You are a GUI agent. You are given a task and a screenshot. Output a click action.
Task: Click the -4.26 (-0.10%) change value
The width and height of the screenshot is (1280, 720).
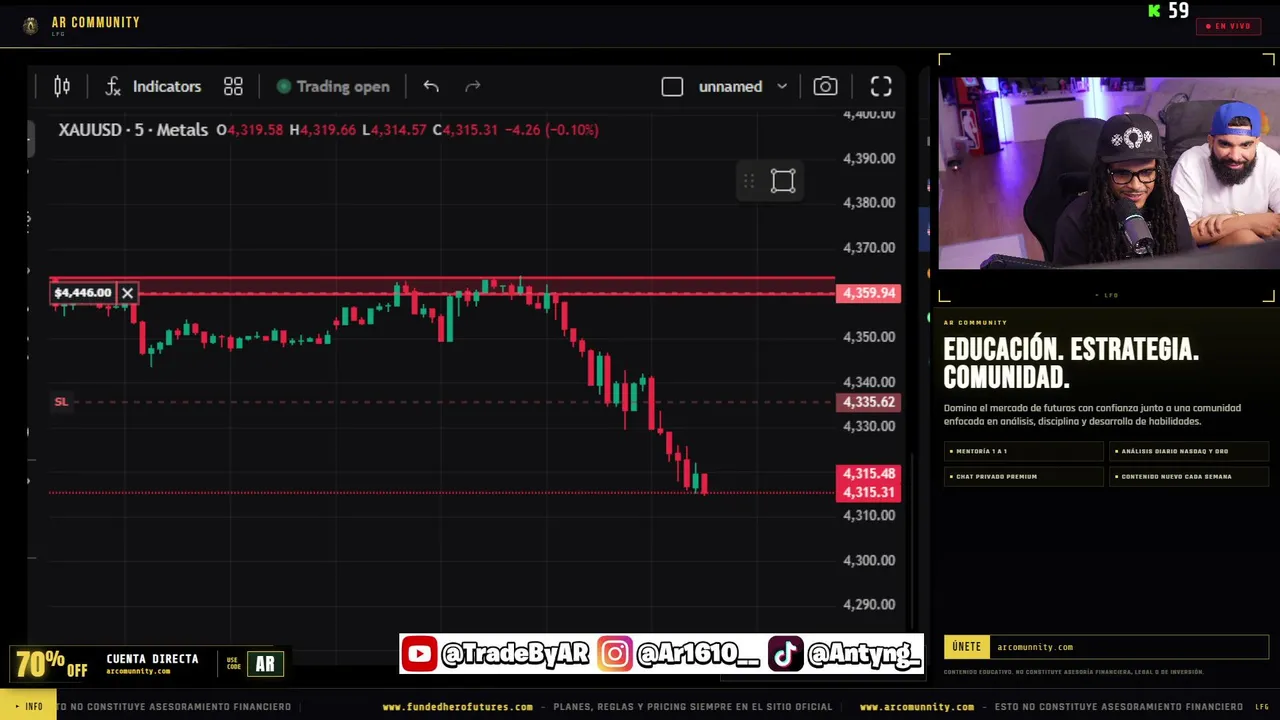pyautogui.click(x=551, y=130)
